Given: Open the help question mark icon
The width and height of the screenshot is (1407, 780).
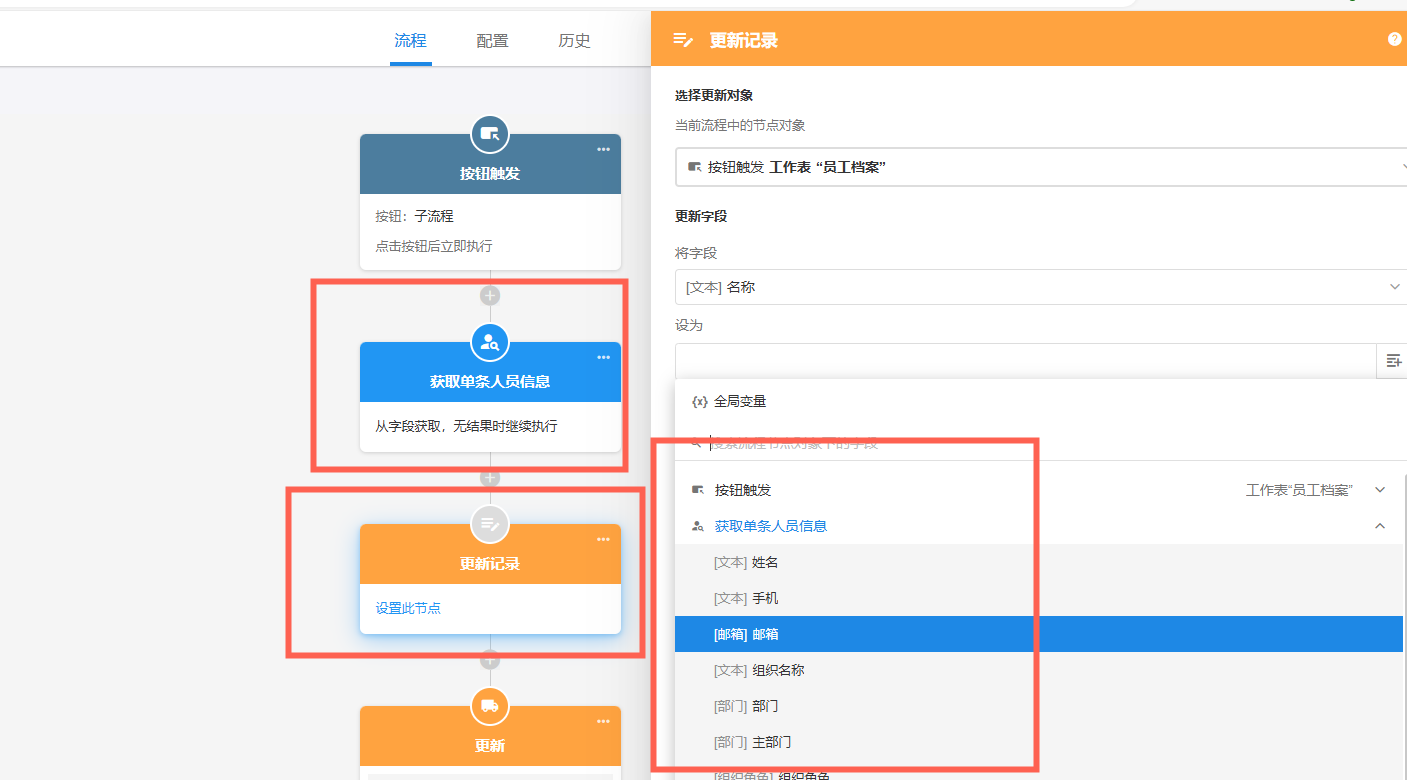Looking at the screenshot, I should click(x=1394, y=40).
